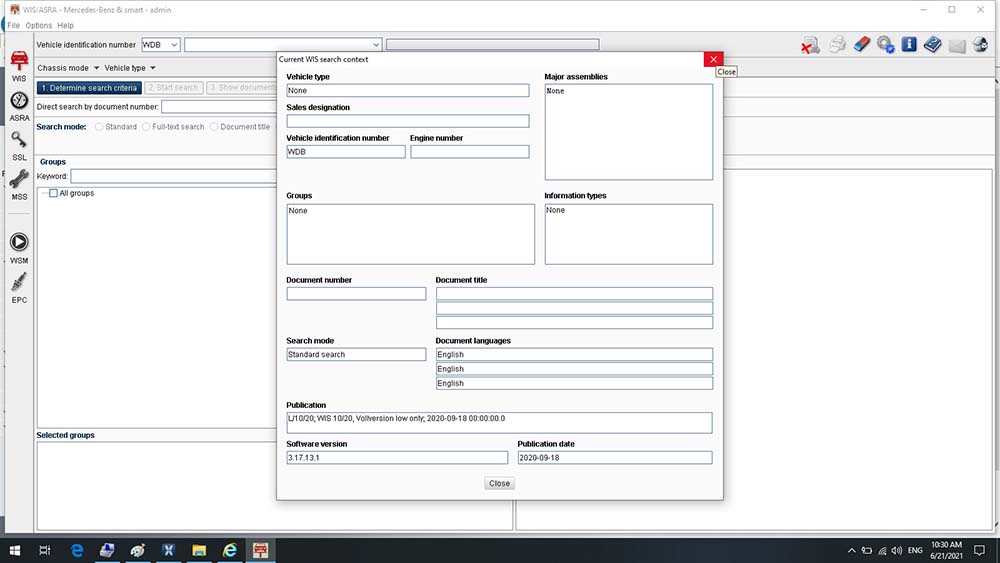Click the Information types list box

click(629, 234)
